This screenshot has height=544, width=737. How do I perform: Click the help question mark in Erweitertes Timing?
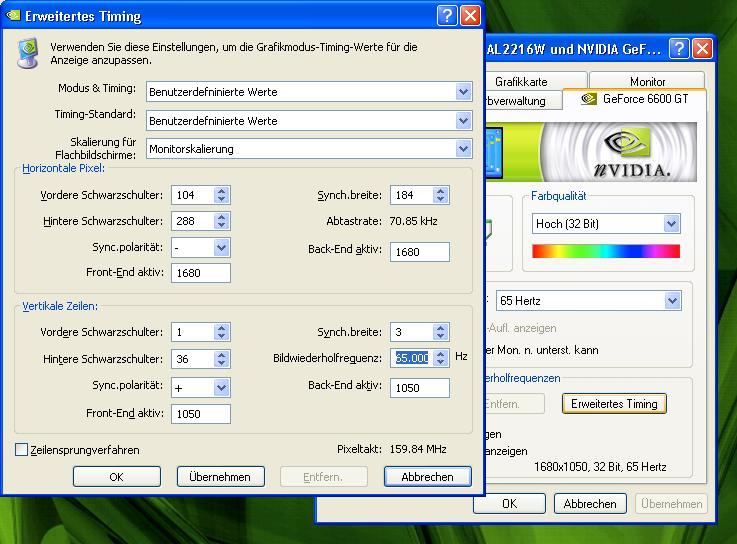(x=448, y=16)
